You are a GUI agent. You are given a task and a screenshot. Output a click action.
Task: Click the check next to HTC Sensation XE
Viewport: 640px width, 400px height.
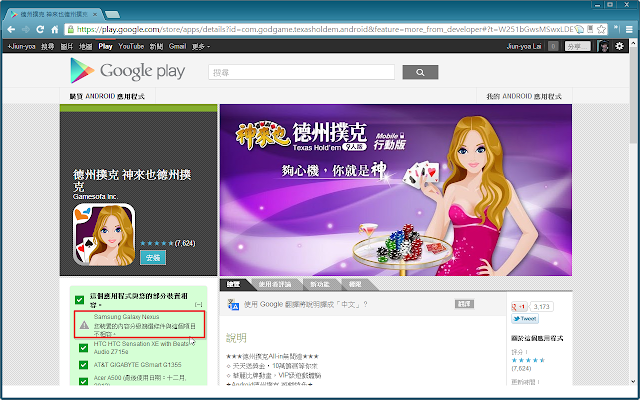(84, 348)
